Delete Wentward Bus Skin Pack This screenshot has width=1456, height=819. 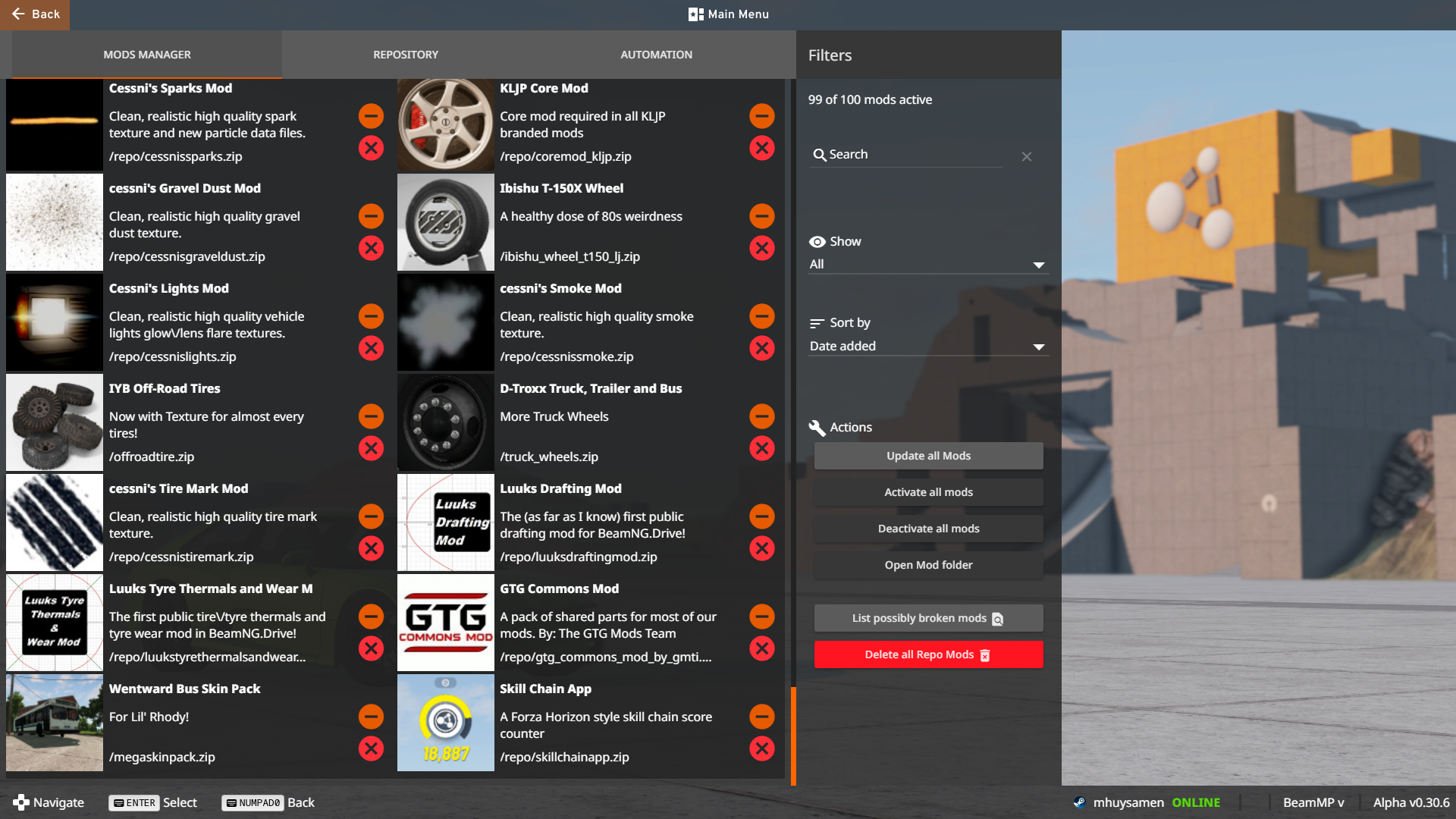pyautogui.click(x=371, y=748)
